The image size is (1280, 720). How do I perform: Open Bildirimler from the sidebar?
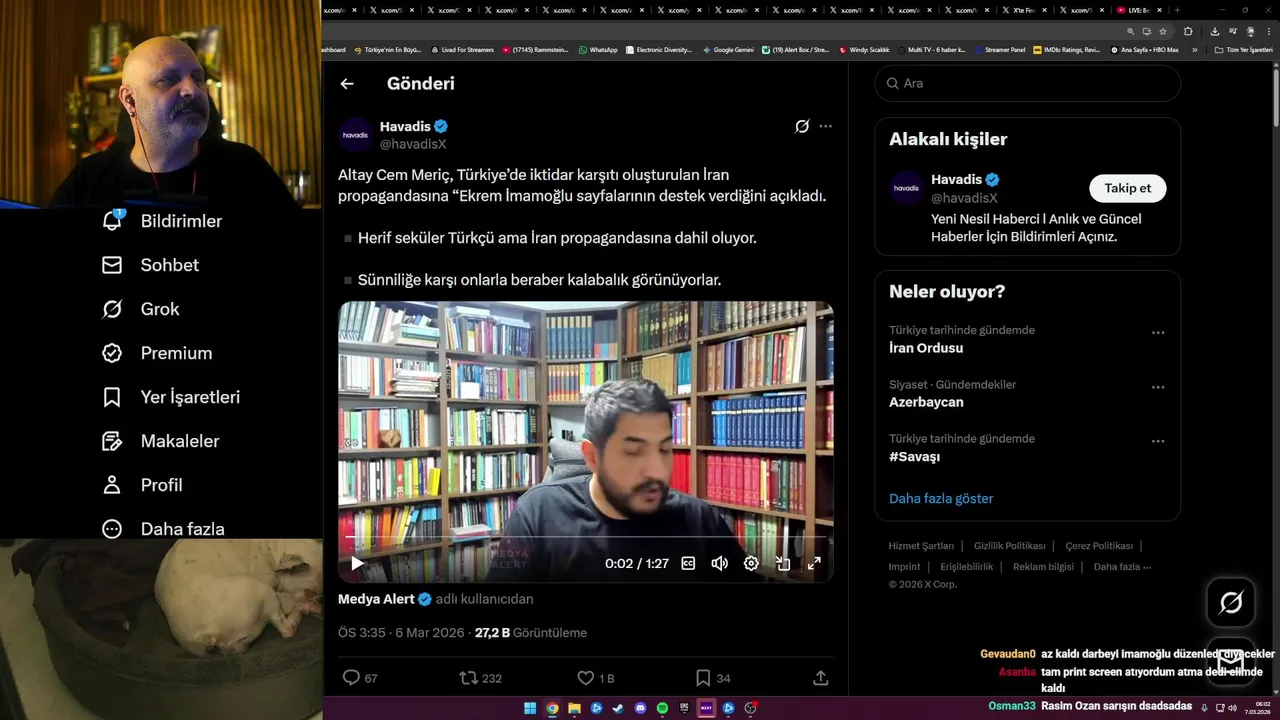tap(162, 221)
